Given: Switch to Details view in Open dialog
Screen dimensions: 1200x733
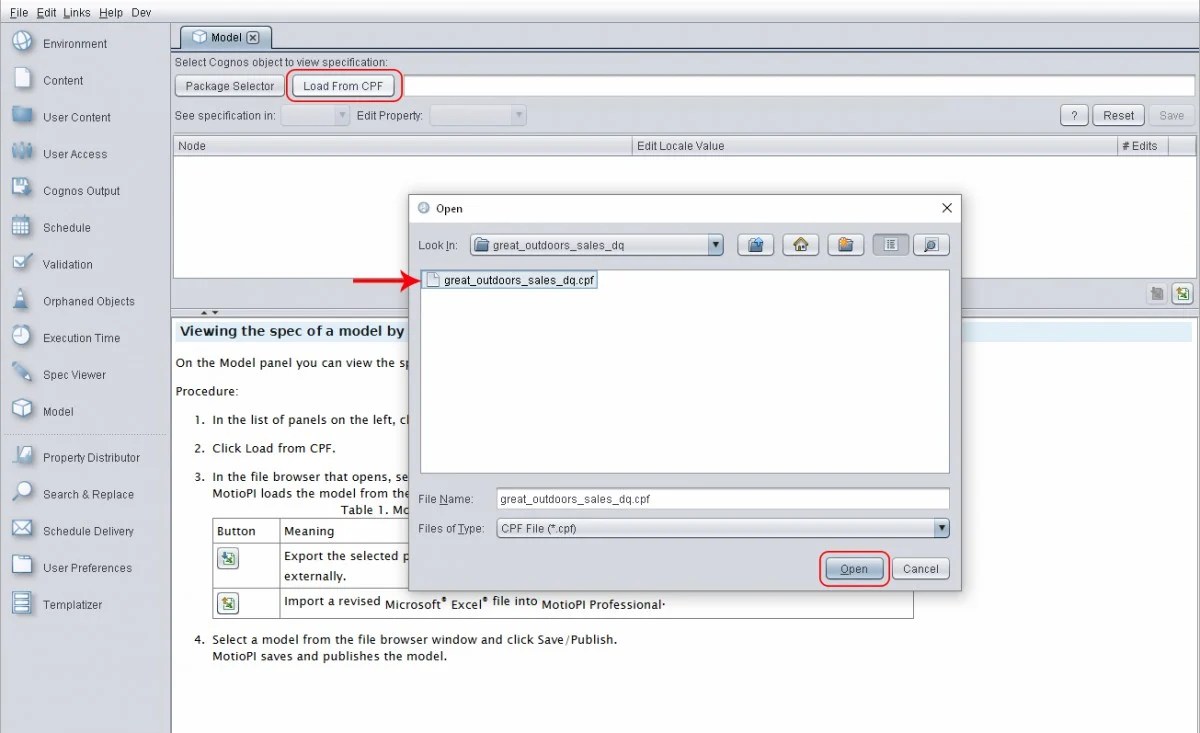Looking at the screenshot, I should point(931,244).
